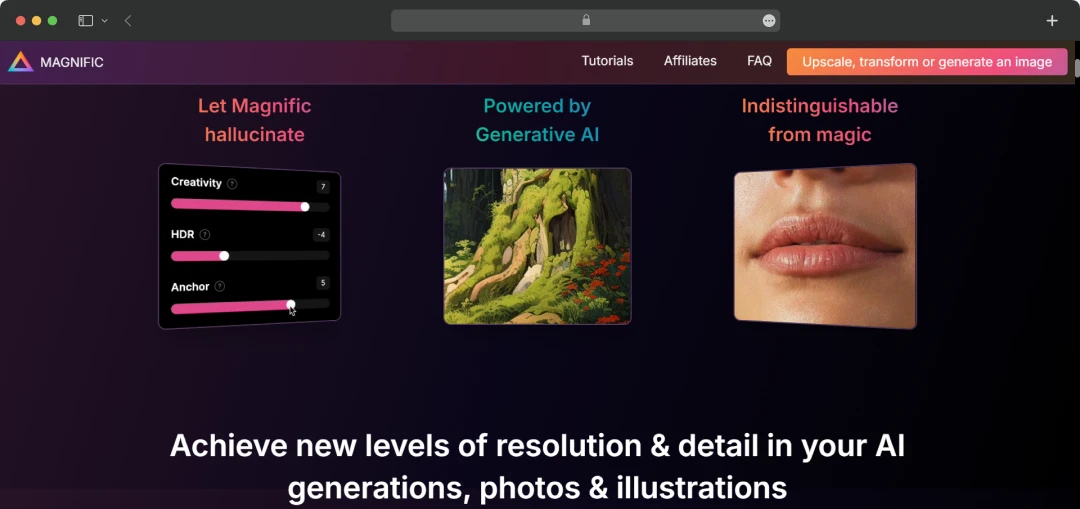The width and height of the screenshot is (1080, 509).
Task: Click the green fullscreen window button
Action: (x=52, y=21)
